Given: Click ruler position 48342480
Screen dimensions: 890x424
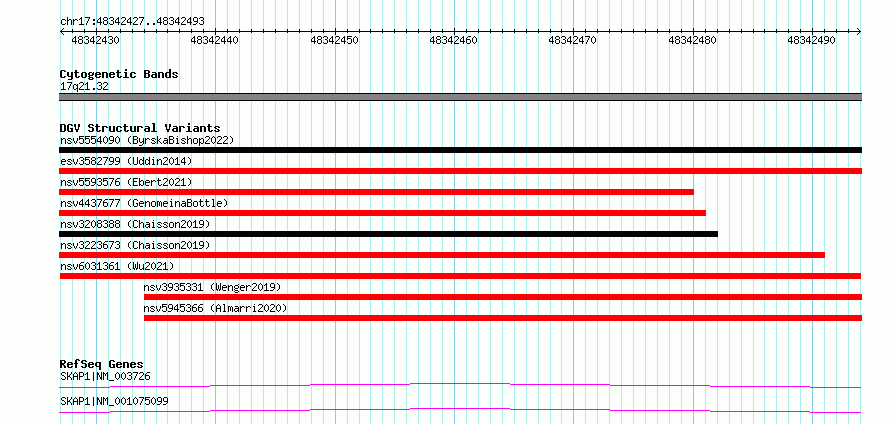Looking at the screenshot, I should pos(692,40).
